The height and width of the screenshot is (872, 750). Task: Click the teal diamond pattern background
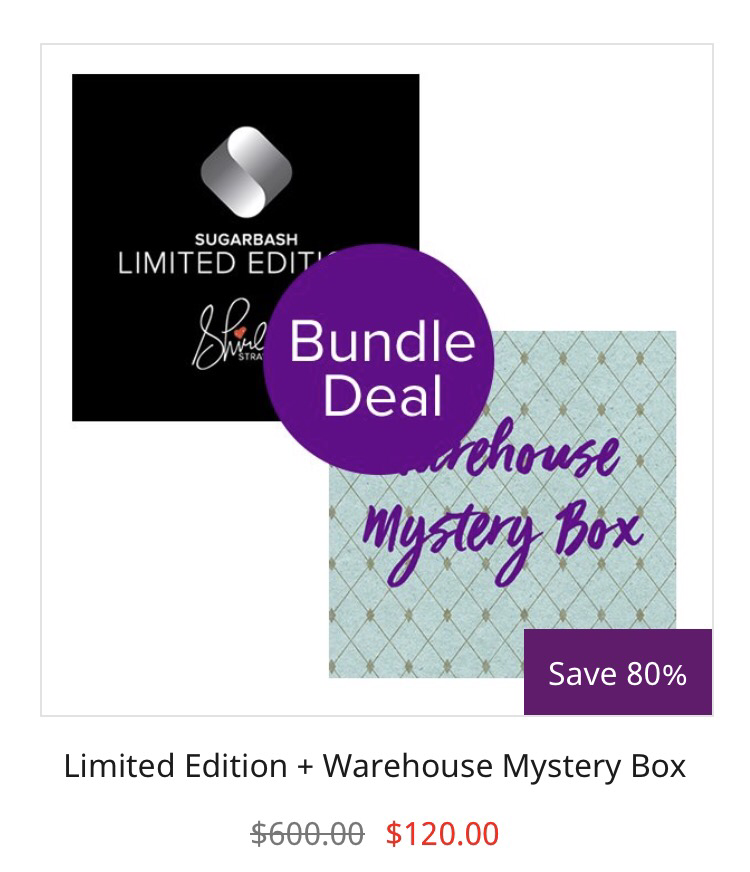click(423, 628)
